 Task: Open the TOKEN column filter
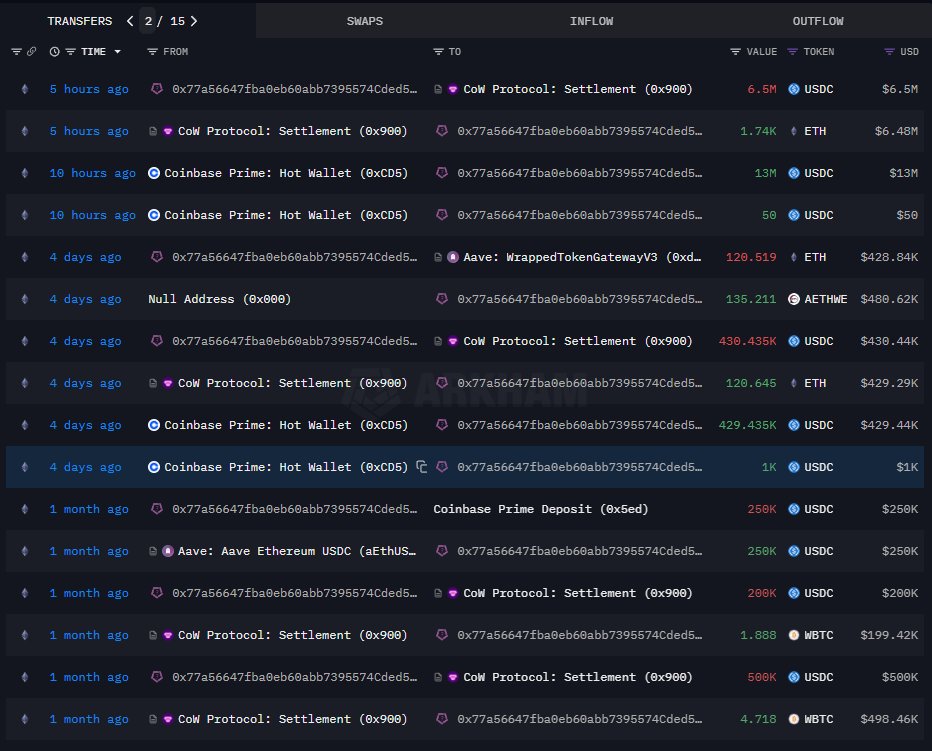coord(792,52)
